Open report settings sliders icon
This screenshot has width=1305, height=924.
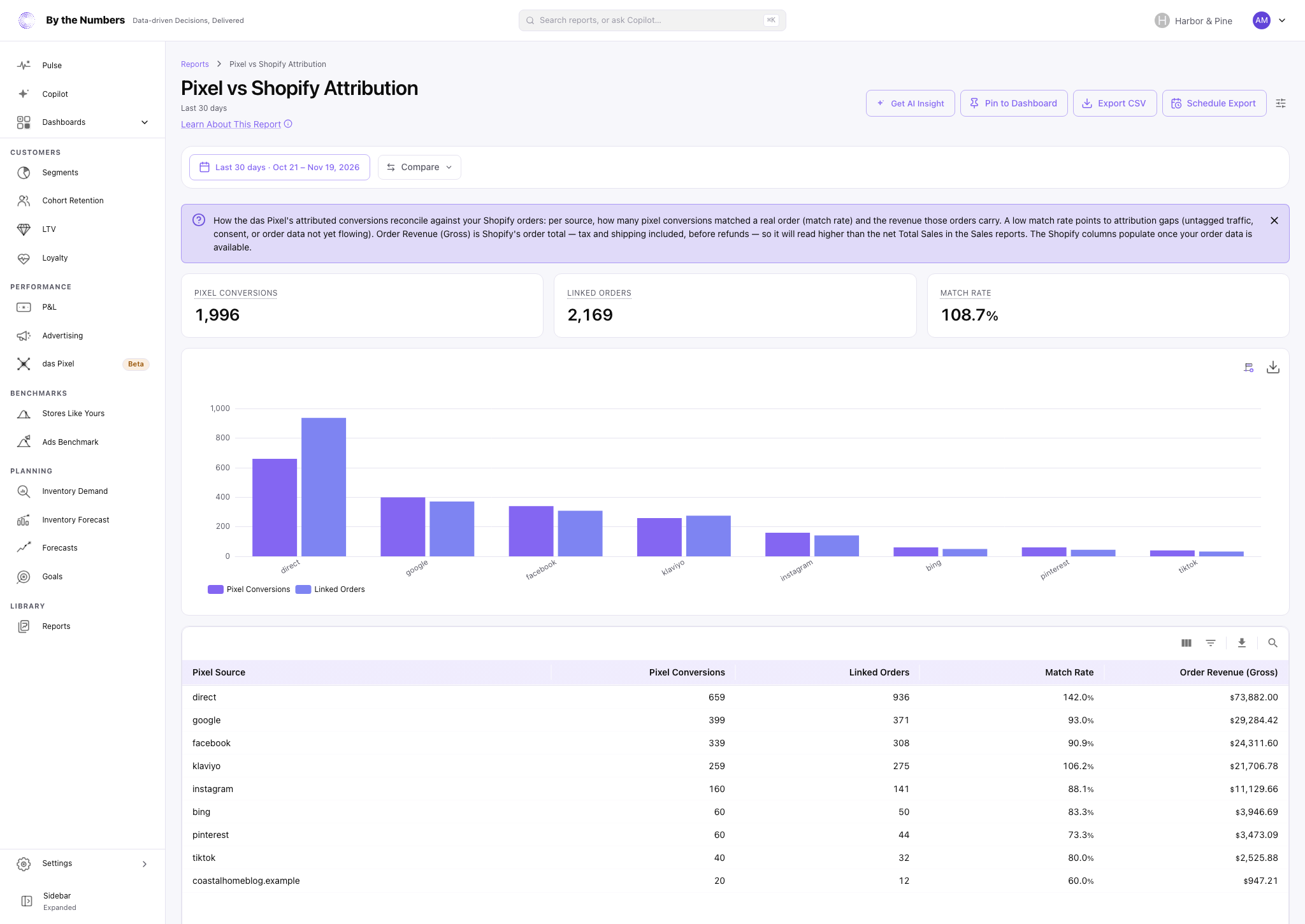1281,103
